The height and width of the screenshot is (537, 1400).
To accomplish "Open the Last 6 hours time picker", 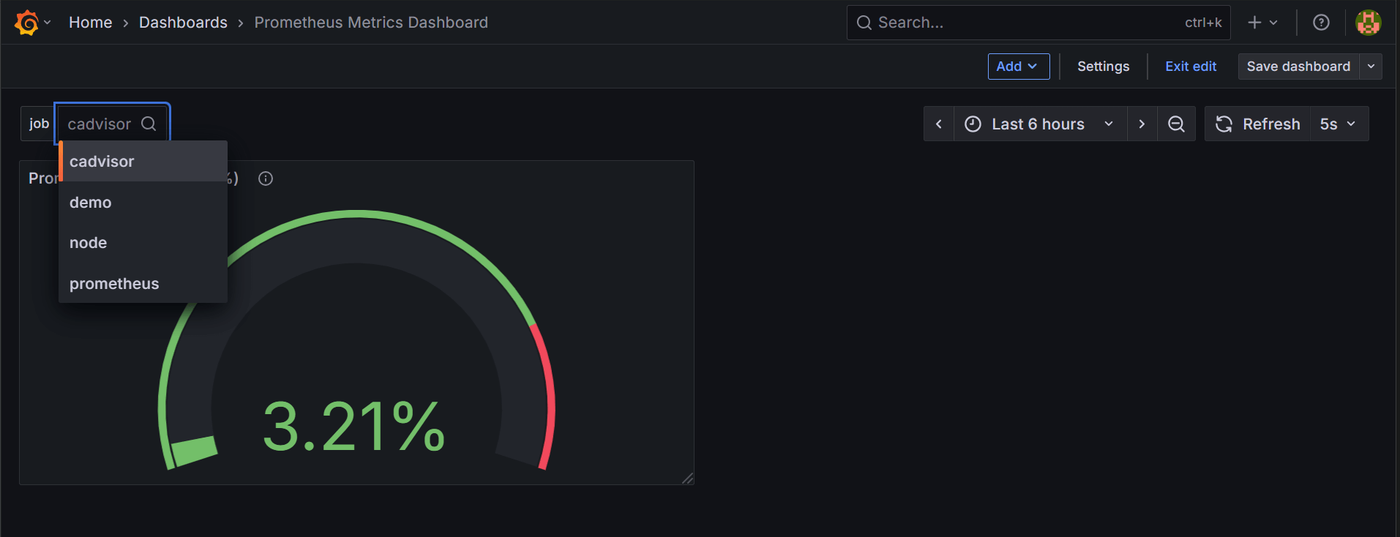I will (1040, 124).
